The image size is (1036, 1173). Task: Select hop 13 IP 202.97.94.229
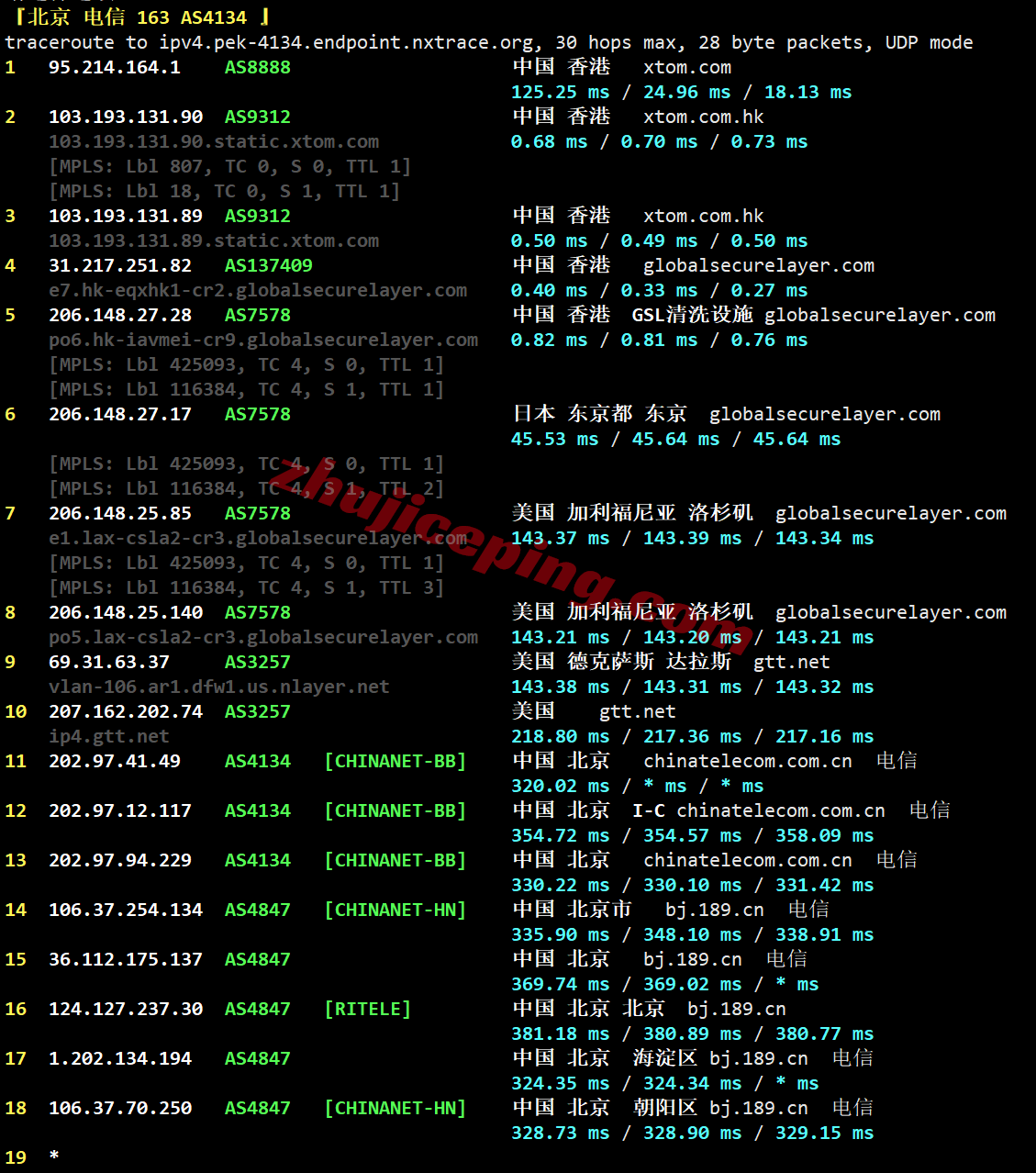(120, 860)
